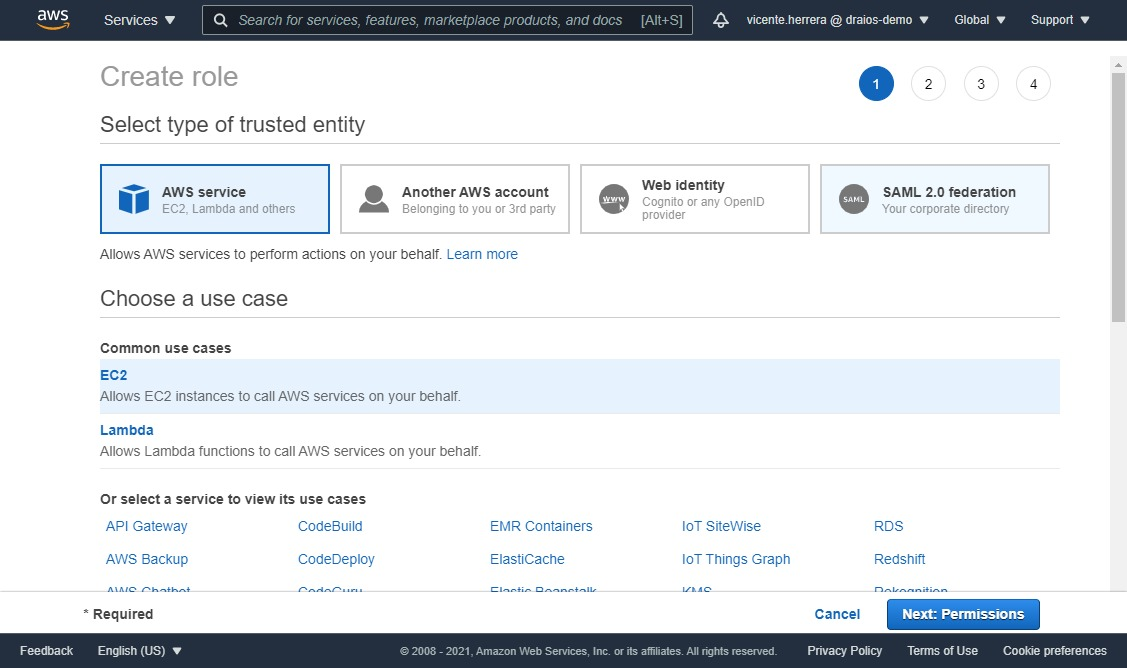The image size is (1127, 668).
Task: Open the Global region dropdown
Action: point(980,20)
